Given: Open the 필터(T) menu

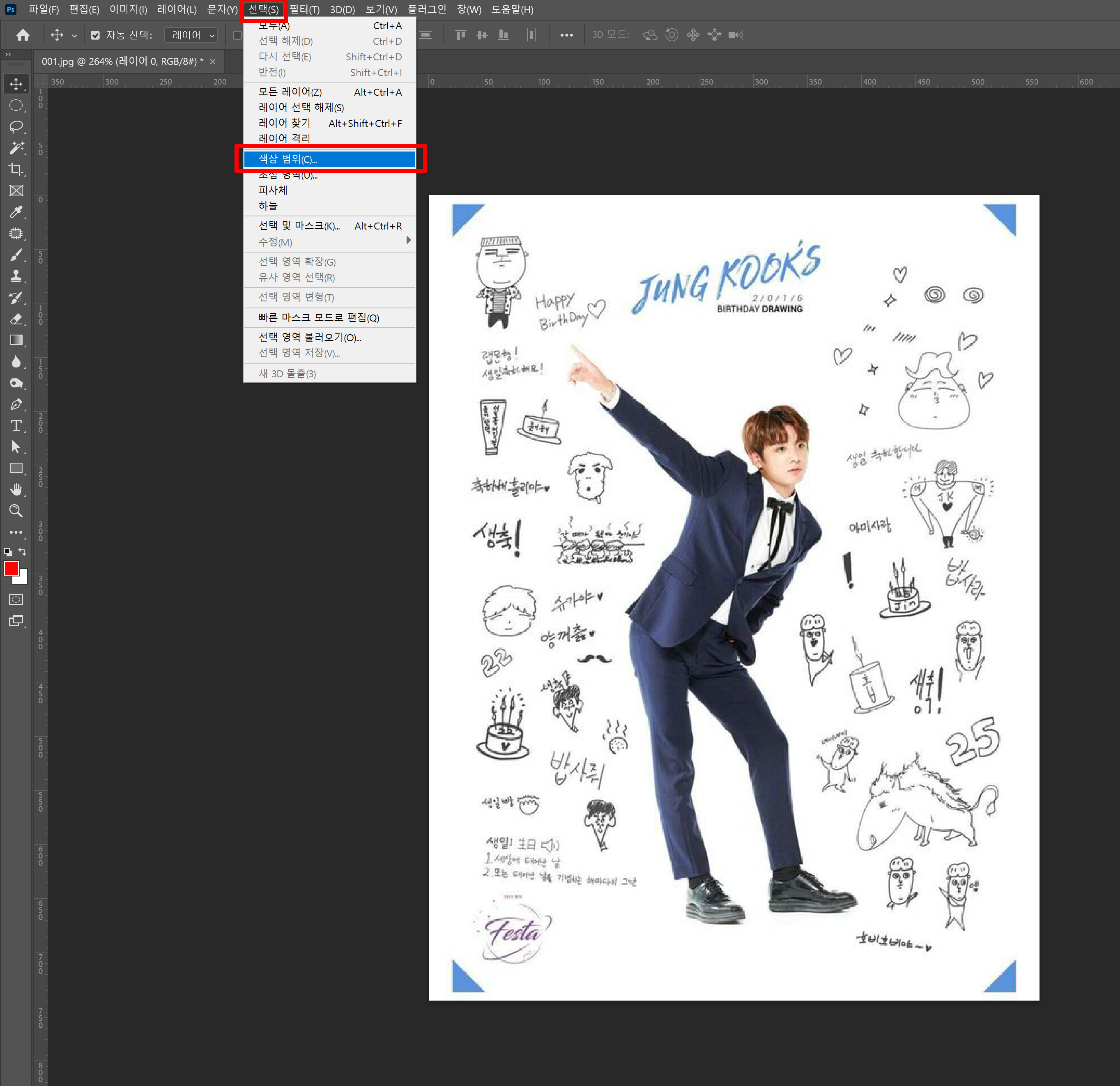Looking at the screenshot, I should [304, 9].
